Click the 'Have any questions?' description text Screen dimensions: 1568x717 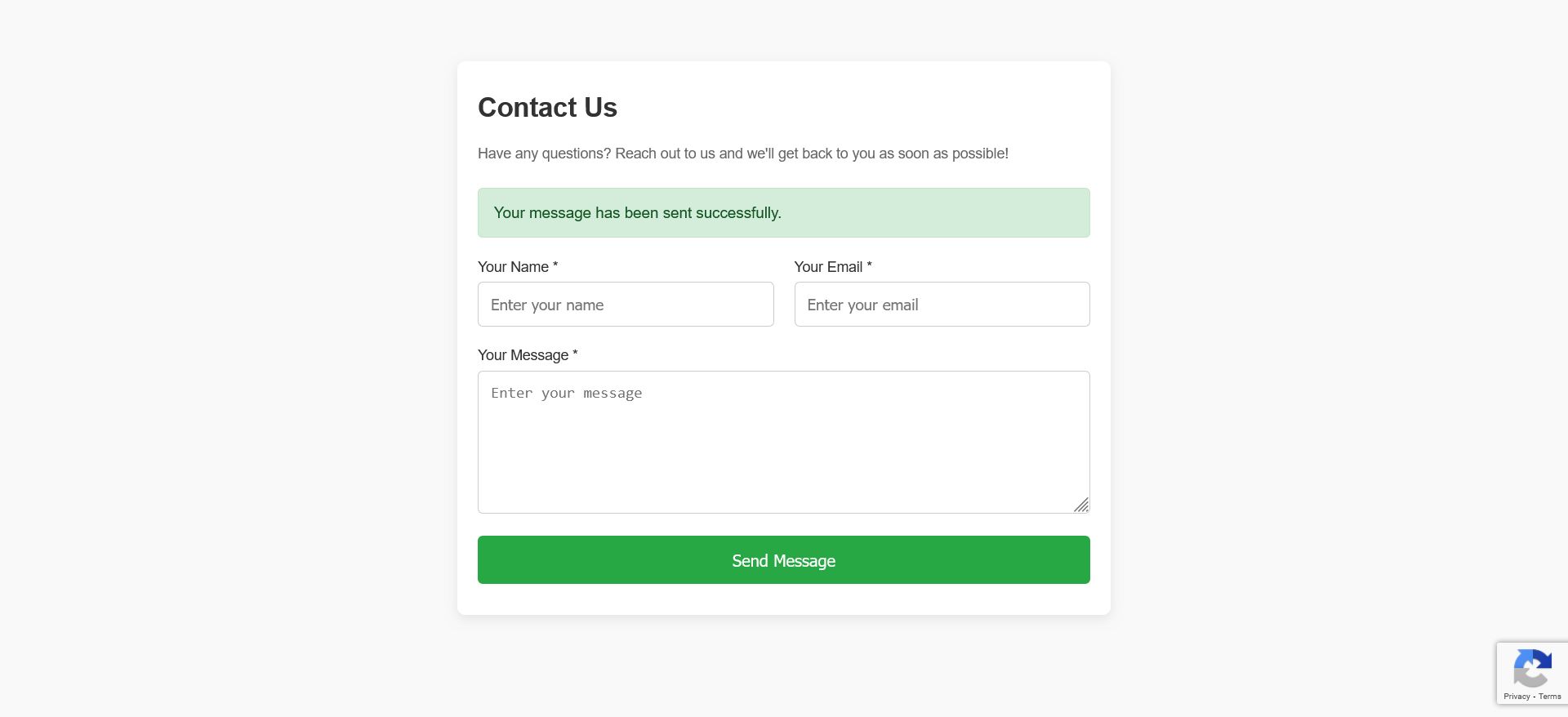pyautogui.click(x=742, y=154)
